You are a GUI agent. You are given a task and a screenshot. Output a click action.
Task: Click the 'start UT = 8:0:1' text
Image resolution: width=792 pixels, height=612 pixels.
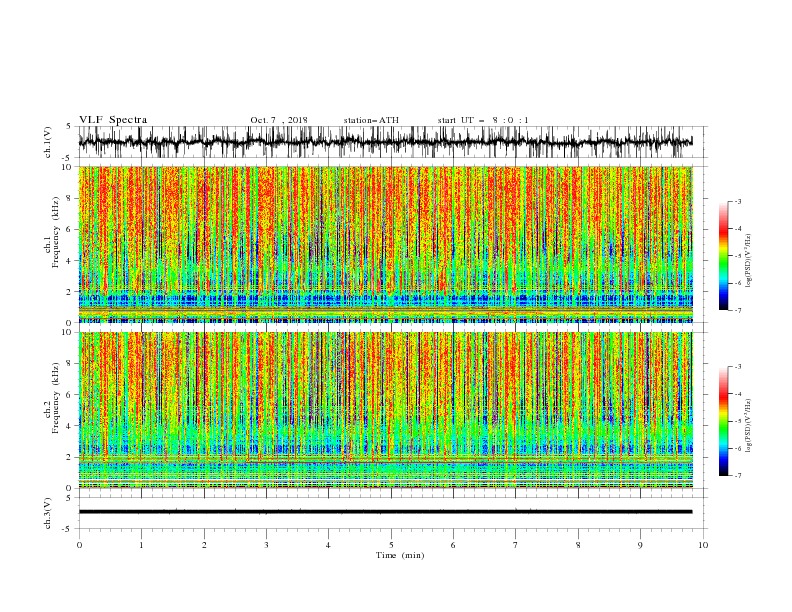(x=483, y=120)
